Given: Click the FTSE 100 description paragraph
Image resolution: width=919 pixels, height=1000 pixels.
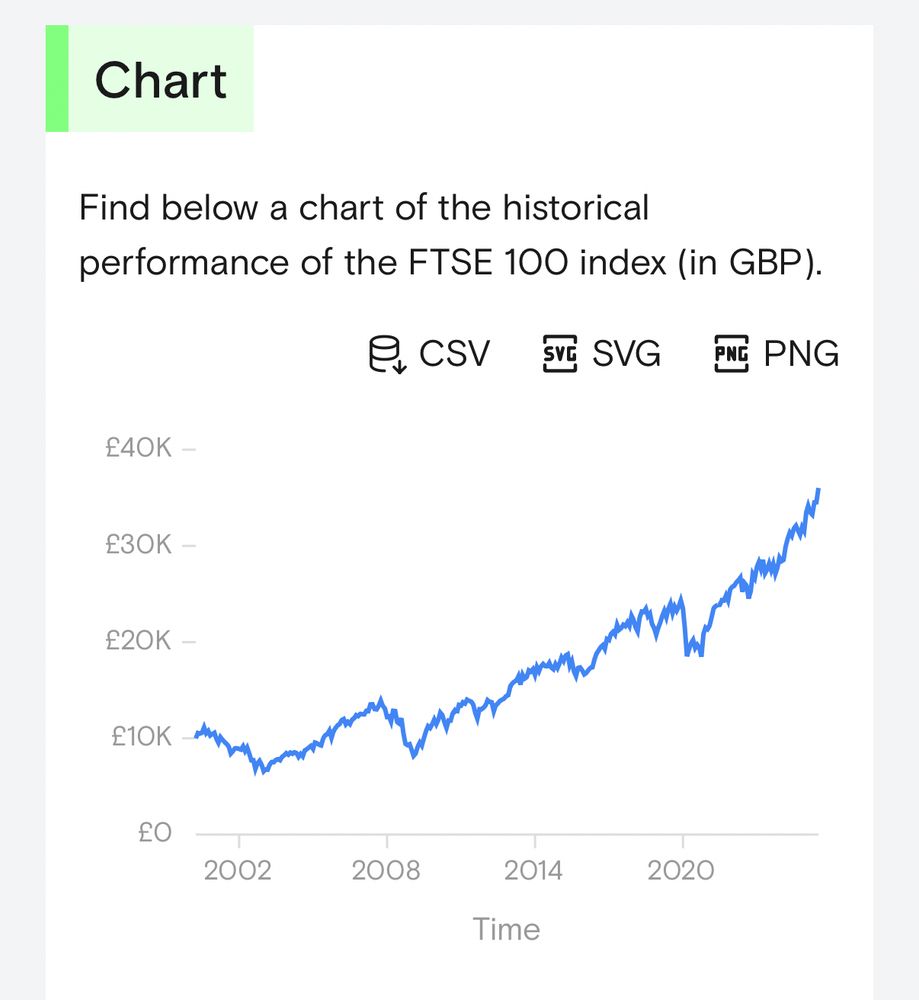Looking at the screenshot, I should click(x=451, y=236).
